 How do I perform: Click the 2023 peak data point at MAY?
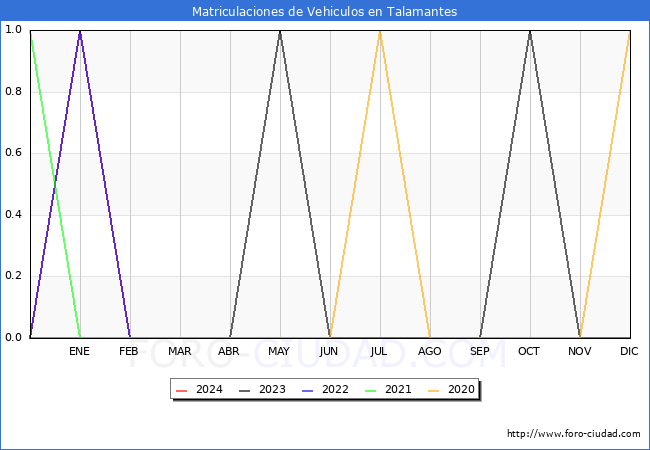[x=280, y=31]
